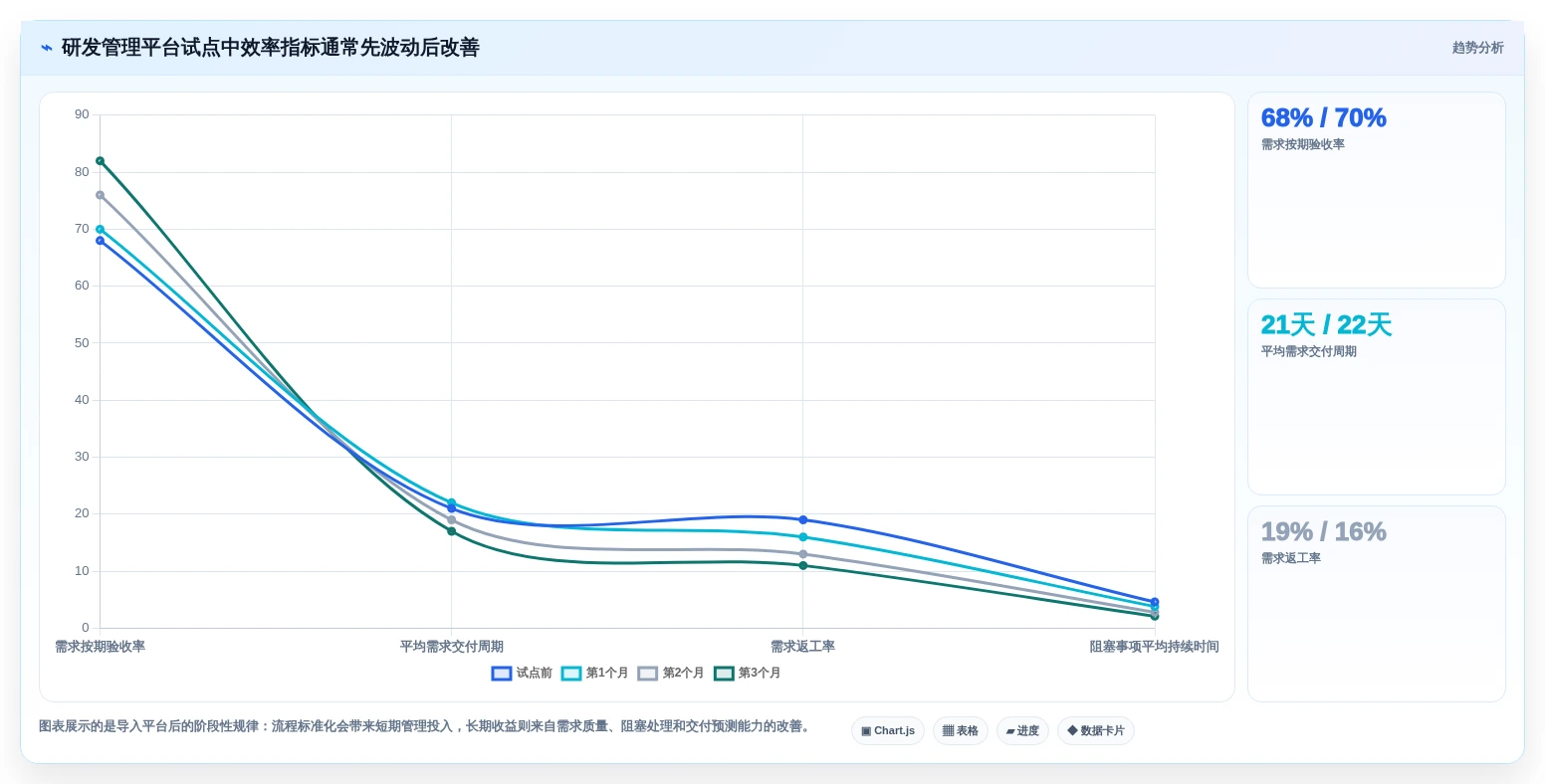Screen dimensions: 1545x784
Task: Click the 第3个月 point at 11 on 需求返工率
Action: click(803, 565)
